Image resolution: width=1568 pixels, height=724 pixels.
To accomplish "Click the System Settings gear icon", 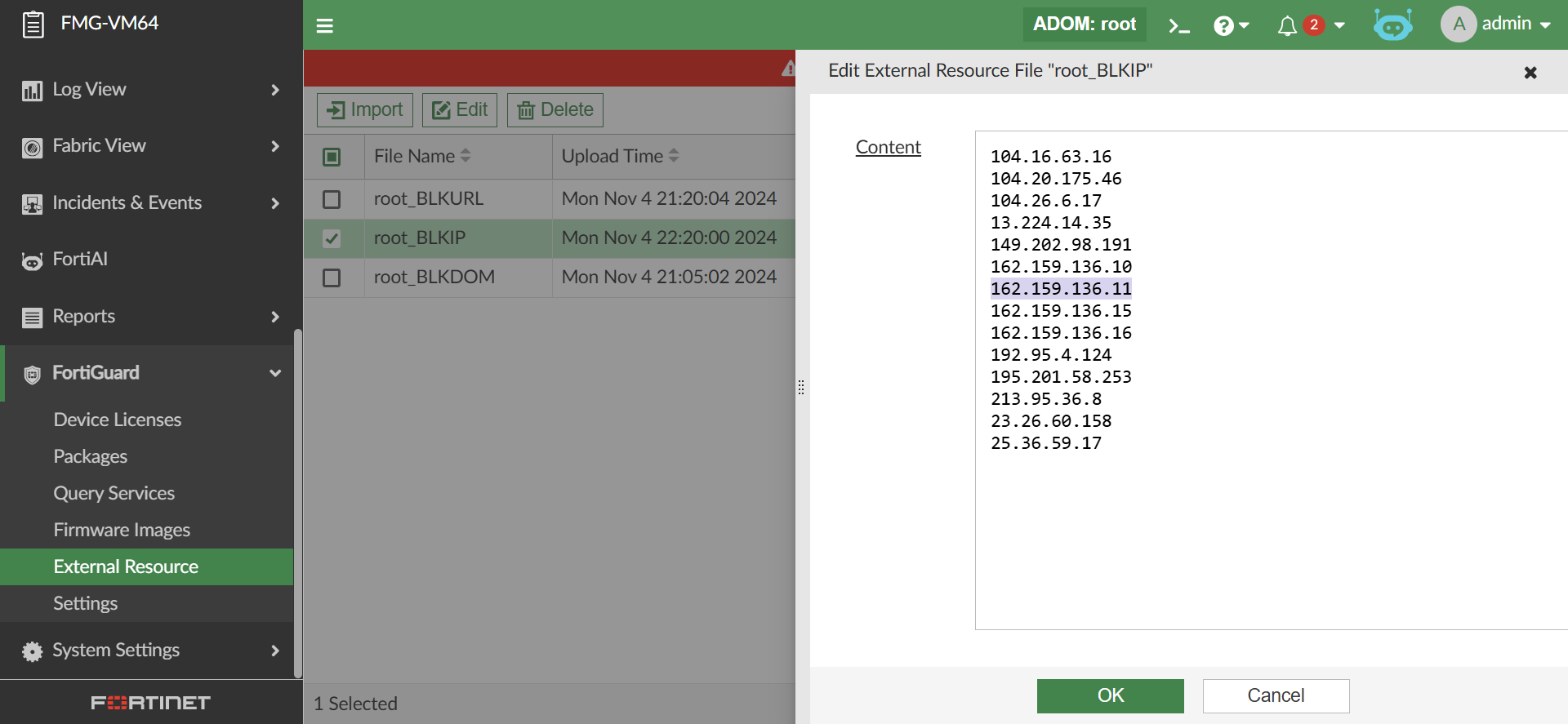I will pos(32,651).
